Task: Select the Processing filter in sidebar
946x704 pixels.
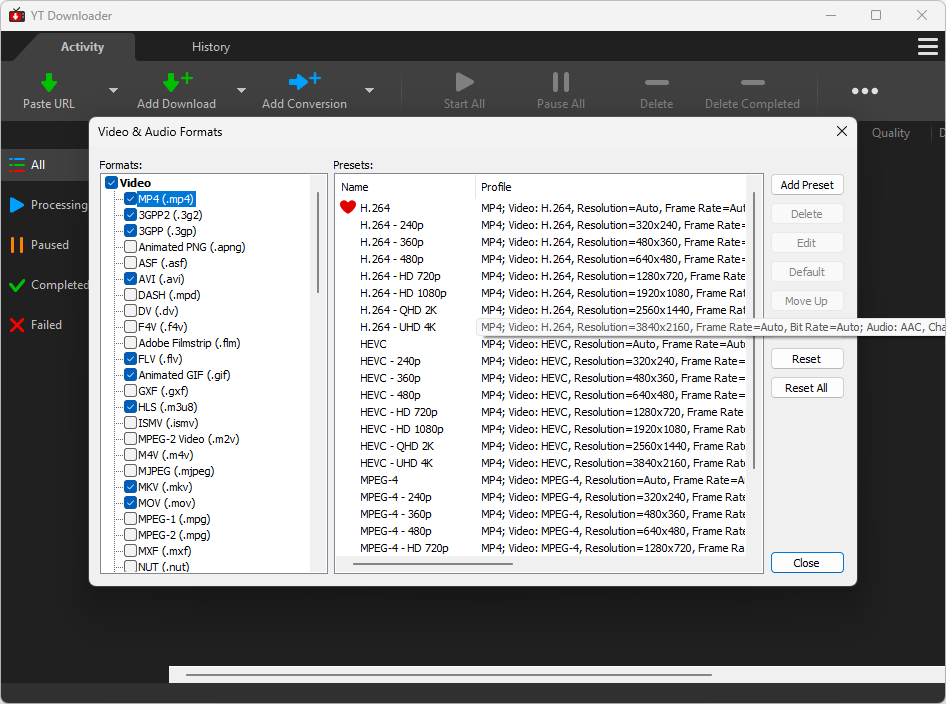Action: (48, 205)
